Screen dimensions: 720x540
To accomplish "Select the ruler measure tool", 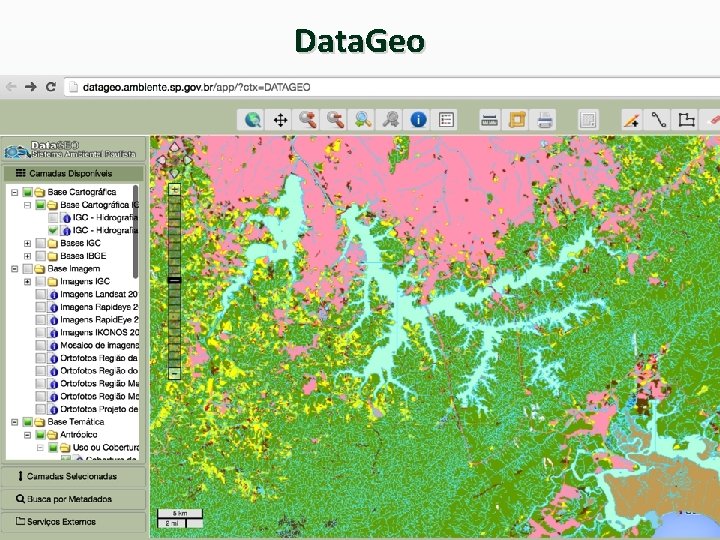I will pyautogui.click(x=489, y=120).
